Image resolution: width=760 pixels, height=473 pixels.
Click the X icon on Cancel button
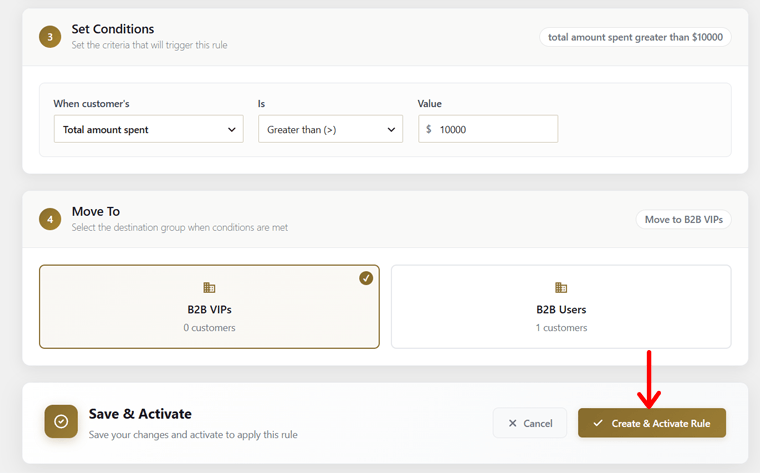(512, 423)
